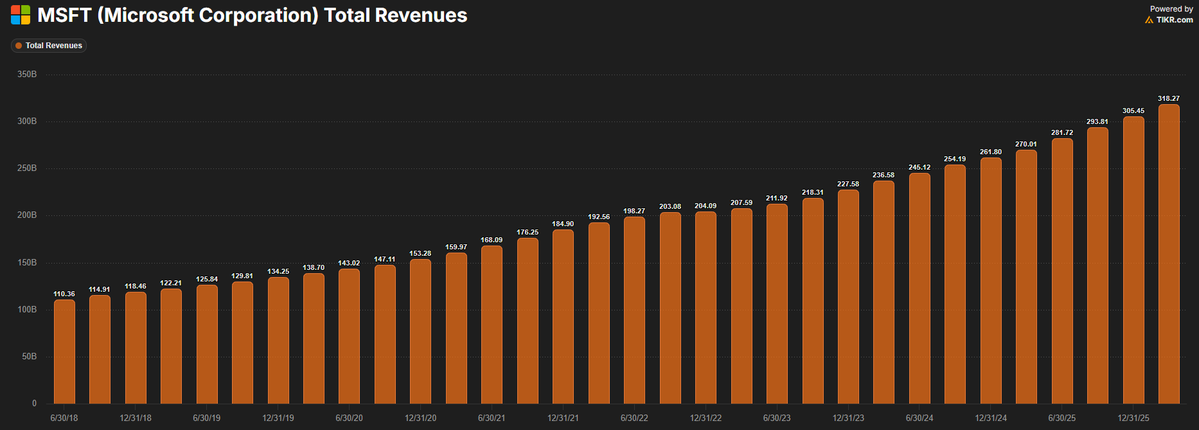Select the bar valued 110.36
This screenshot has height=430, width=1199.
[64, 351]
